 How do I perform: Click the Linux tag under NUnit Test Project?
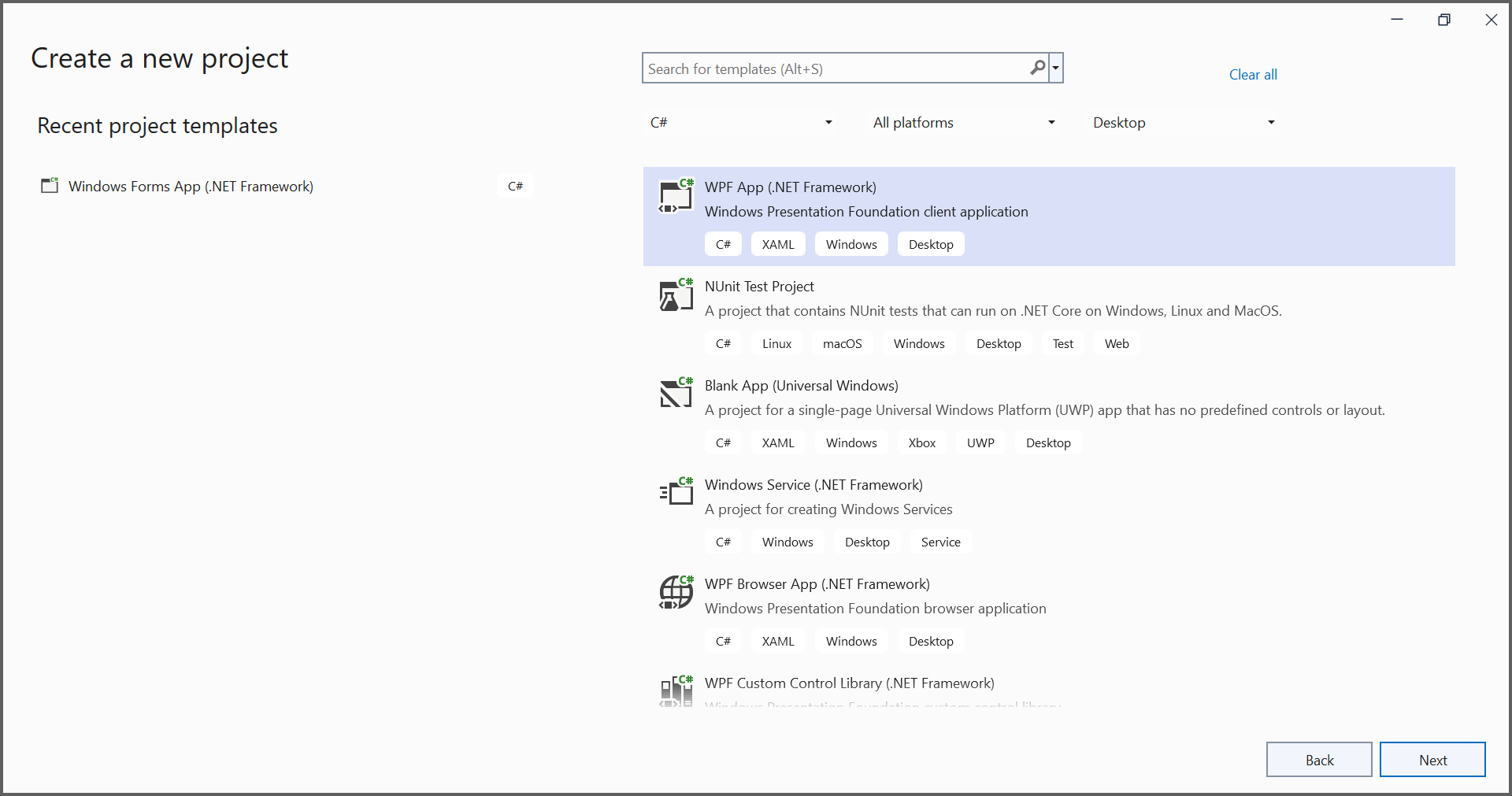tap(776, 344)
